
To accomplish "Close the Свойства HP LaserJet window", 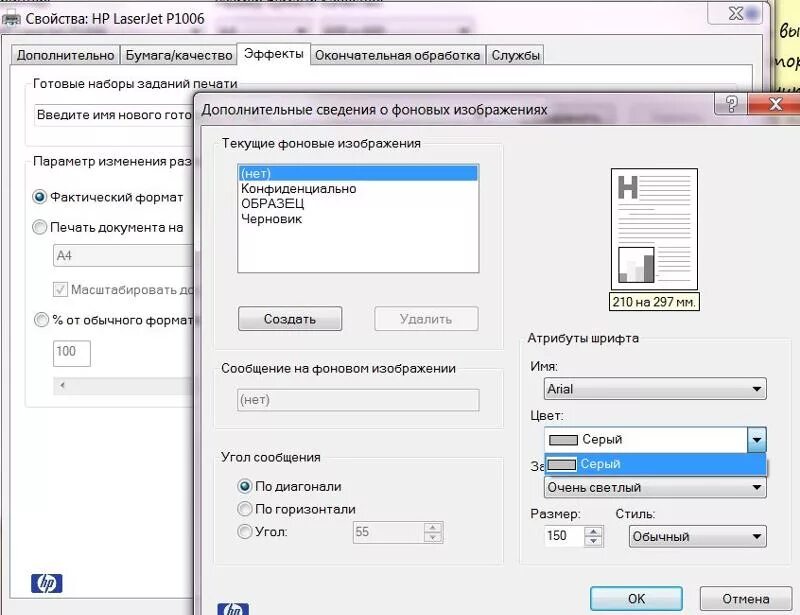I will pos(735,14).
